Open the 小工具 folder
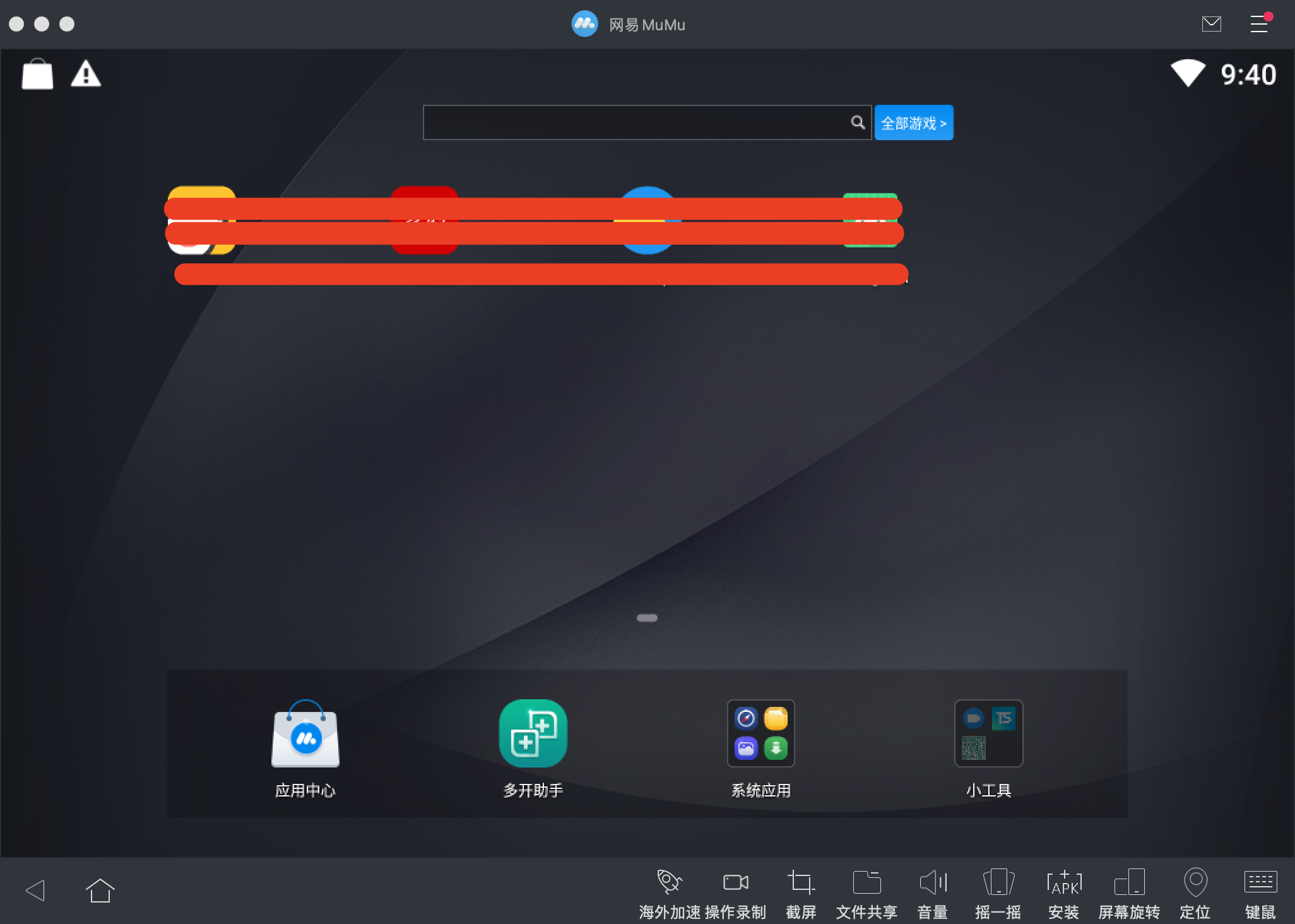 click(988, 733)
